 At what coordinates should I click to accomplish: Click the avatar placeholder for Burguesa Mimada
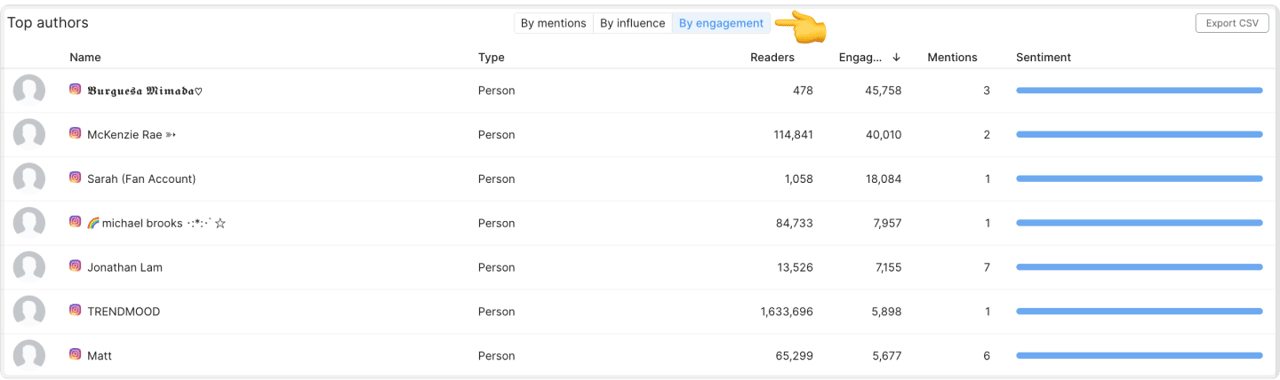coord(29,91)
